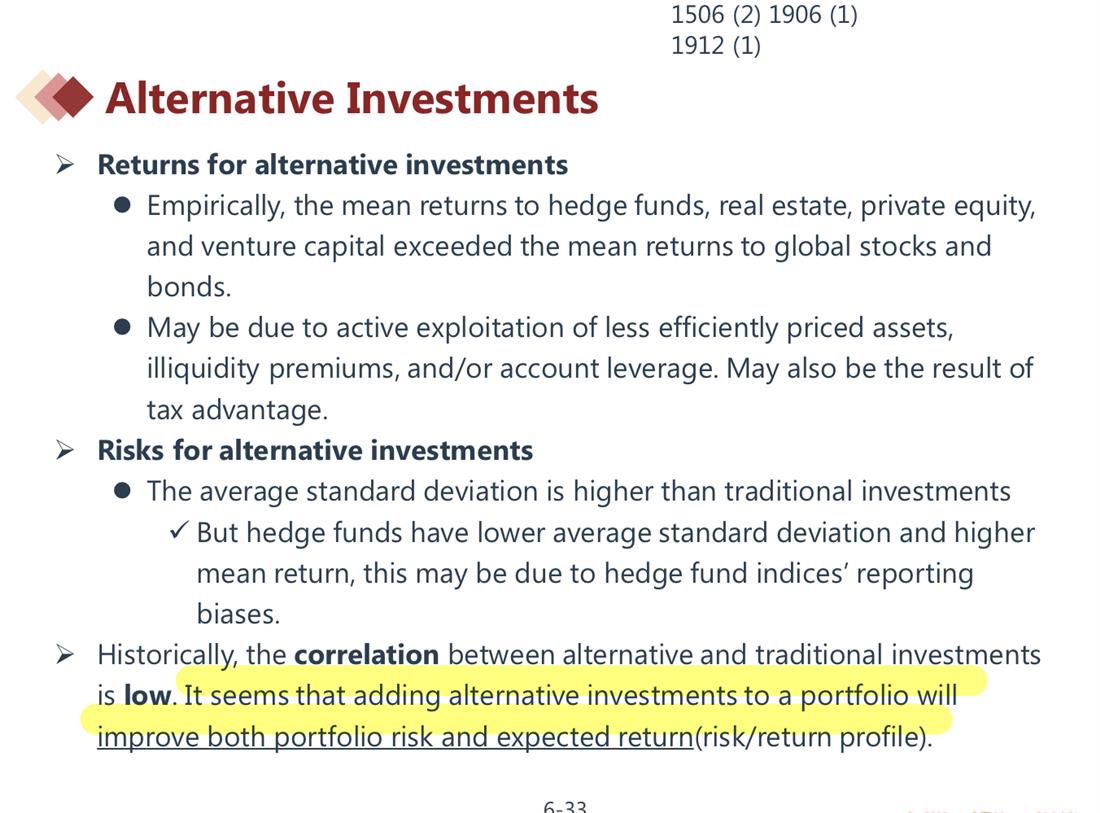
Task: Click the round bullet before "Empirically, the mean returns"
Action: pos(122,205)
